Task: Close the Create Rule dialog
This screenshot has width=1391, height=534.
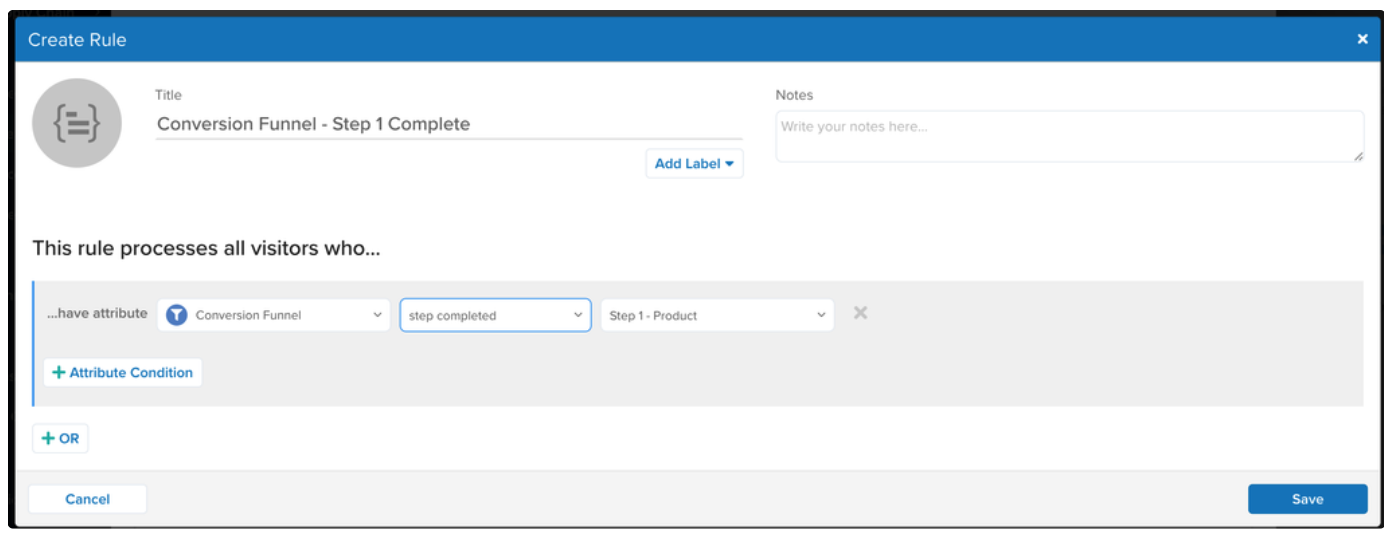Action: [x=1362, y=39]
